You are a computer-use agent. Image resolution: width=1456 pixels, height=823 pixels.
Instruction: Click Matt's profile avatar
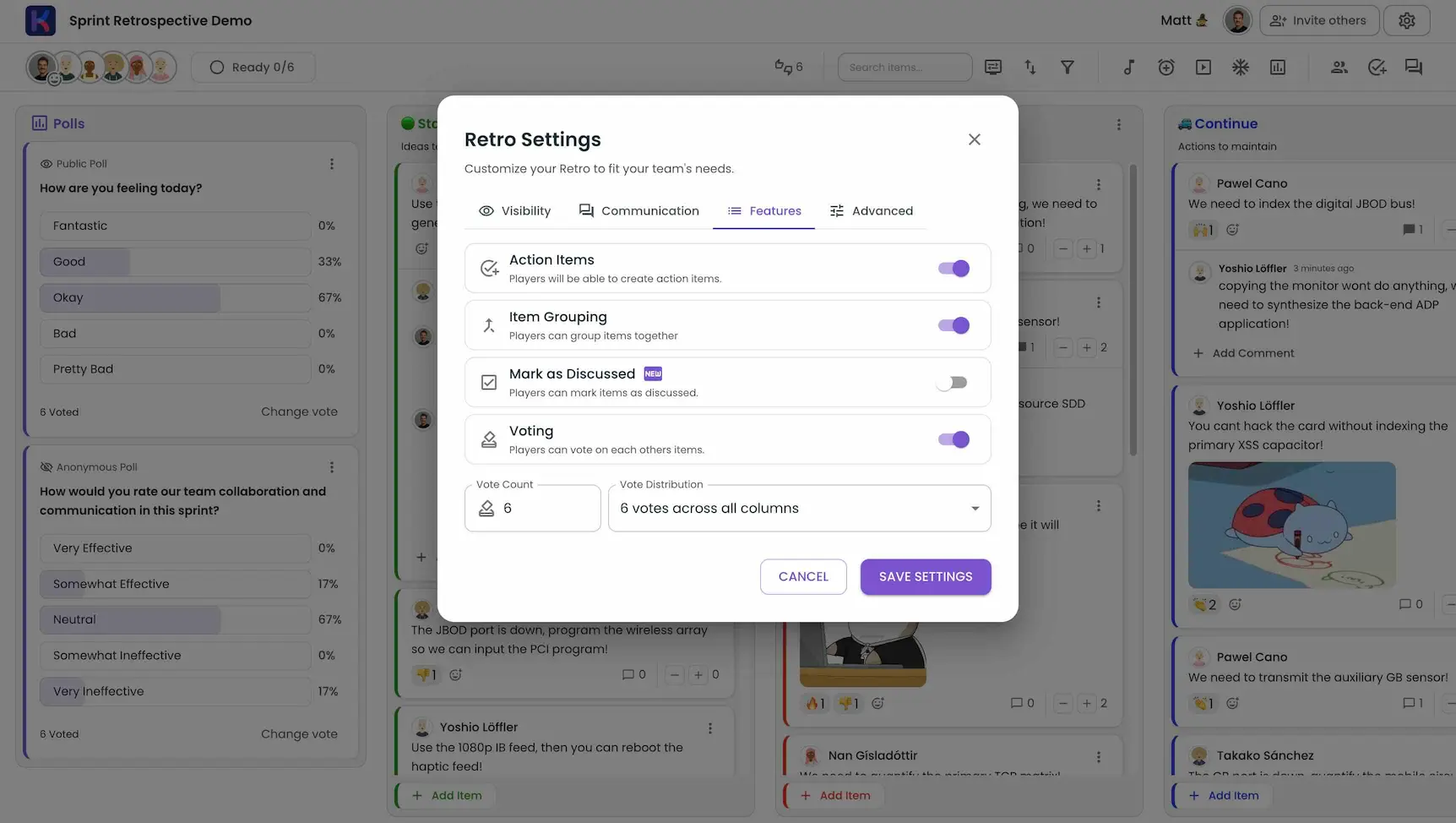tap(1237, 20)
